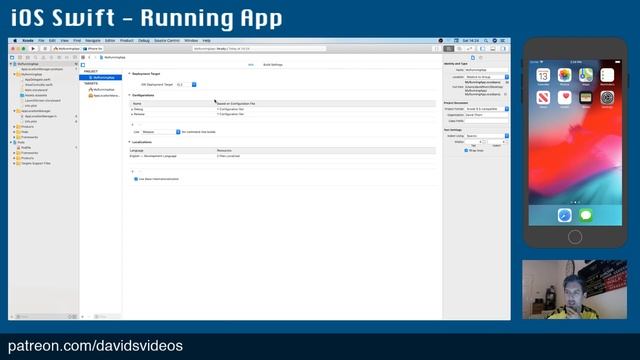Select the iPhone Xs run destination

click(93, 49)
